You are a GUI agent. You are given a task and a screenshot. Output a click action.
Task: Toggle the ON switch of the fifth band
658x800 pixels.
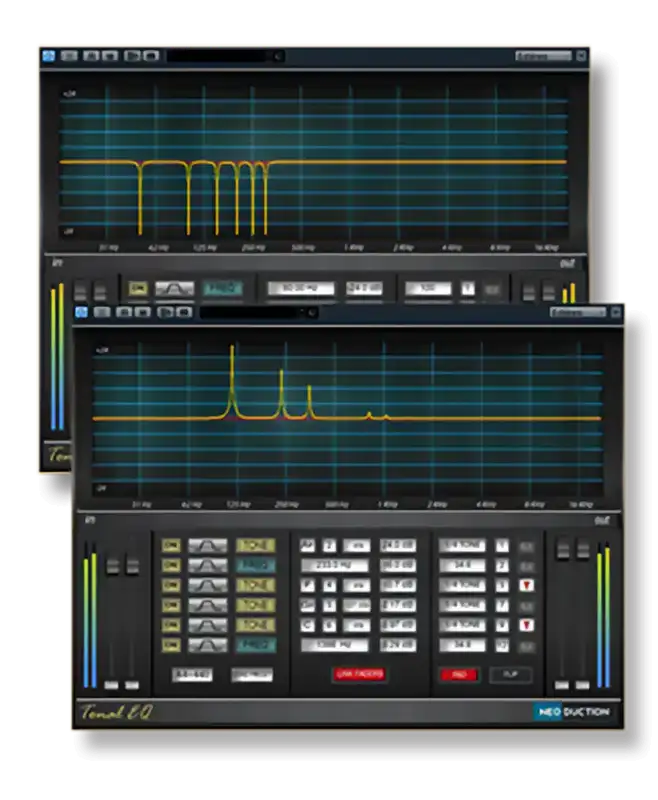tap(171, 626)
